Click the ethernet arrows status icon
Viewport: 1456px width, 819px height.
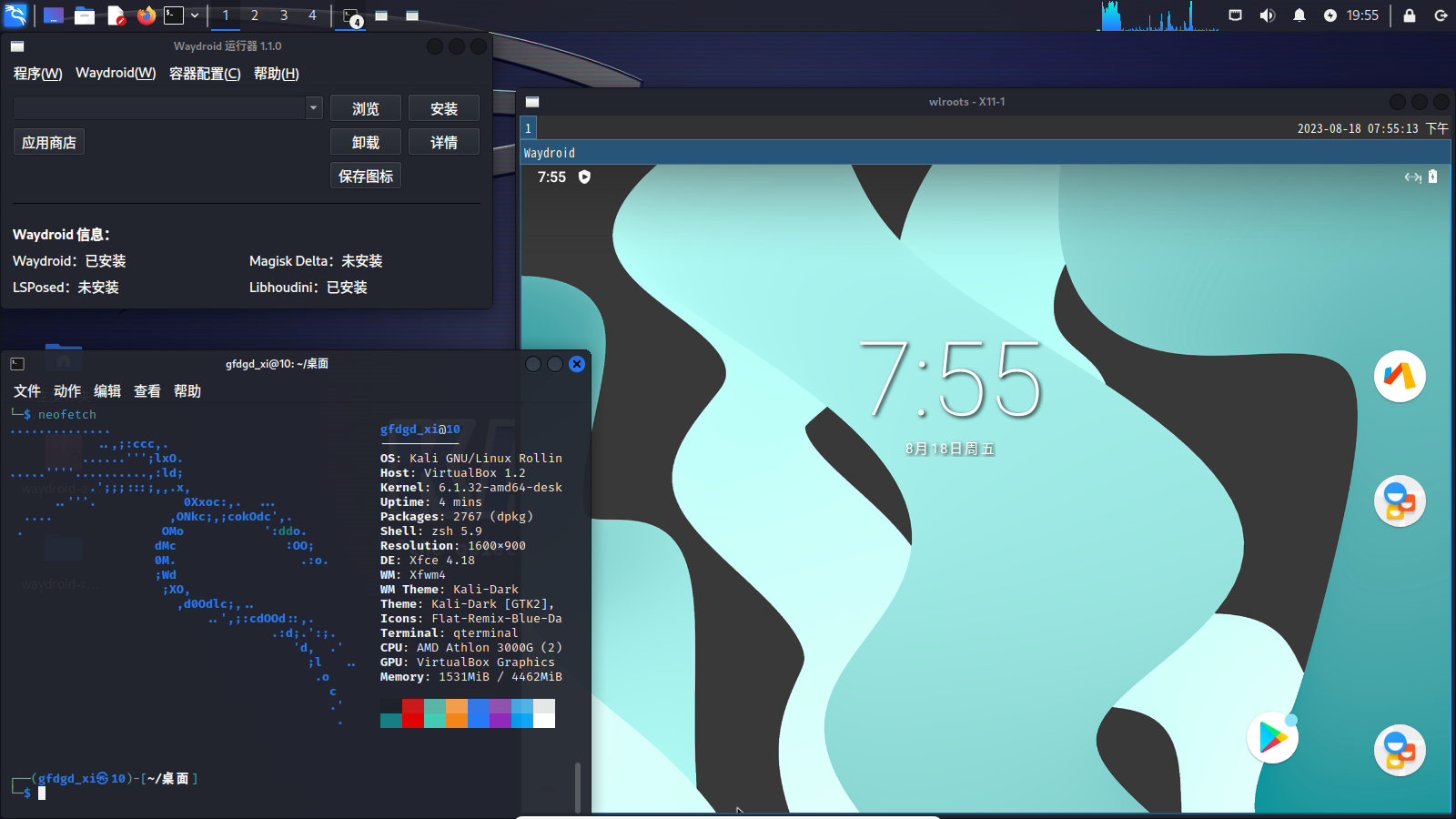(x=1412, y=177)
